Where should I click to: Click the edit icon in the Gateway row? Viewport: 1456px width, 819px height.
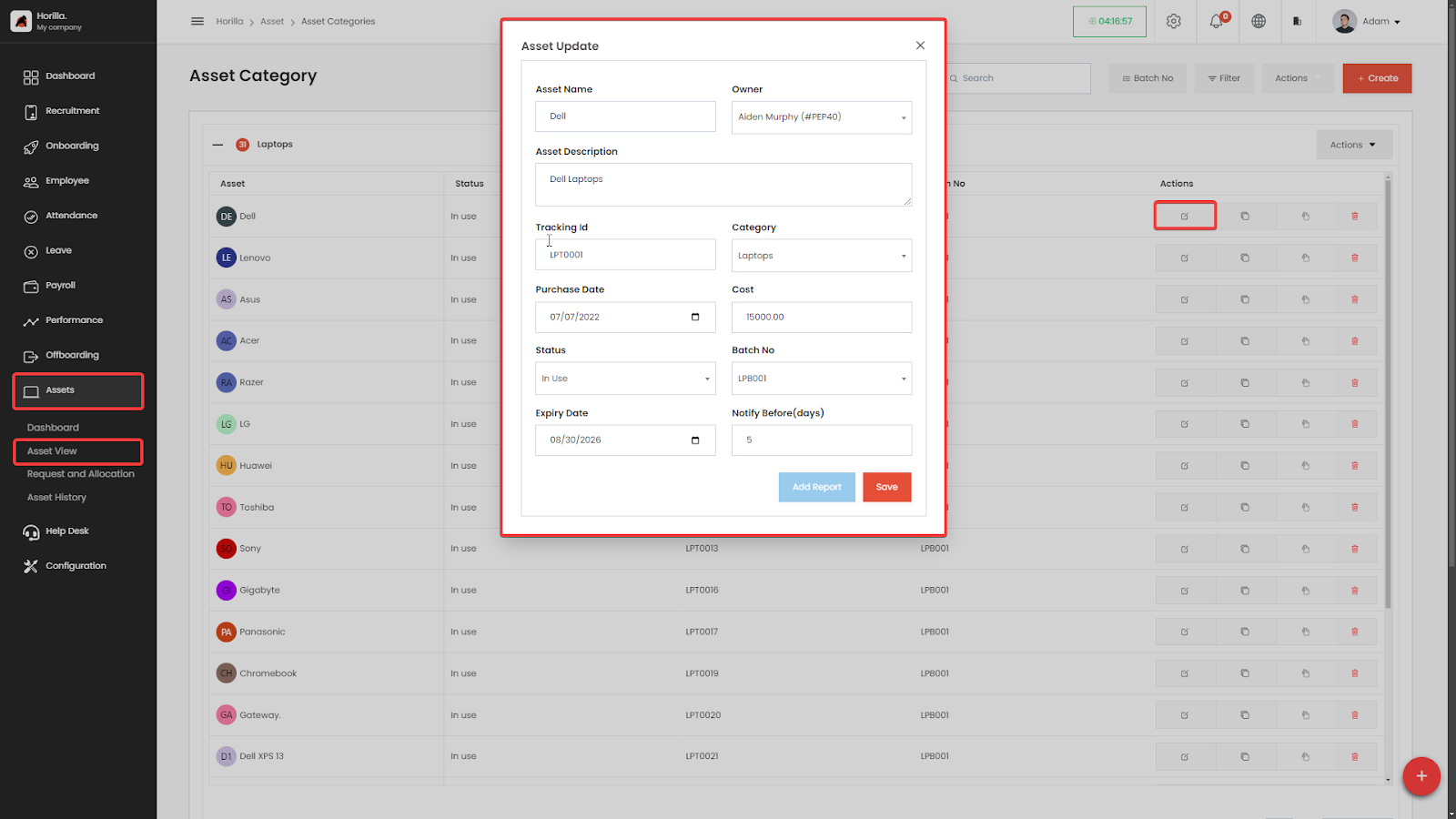pyautogui.click(x=1185, y=715)
